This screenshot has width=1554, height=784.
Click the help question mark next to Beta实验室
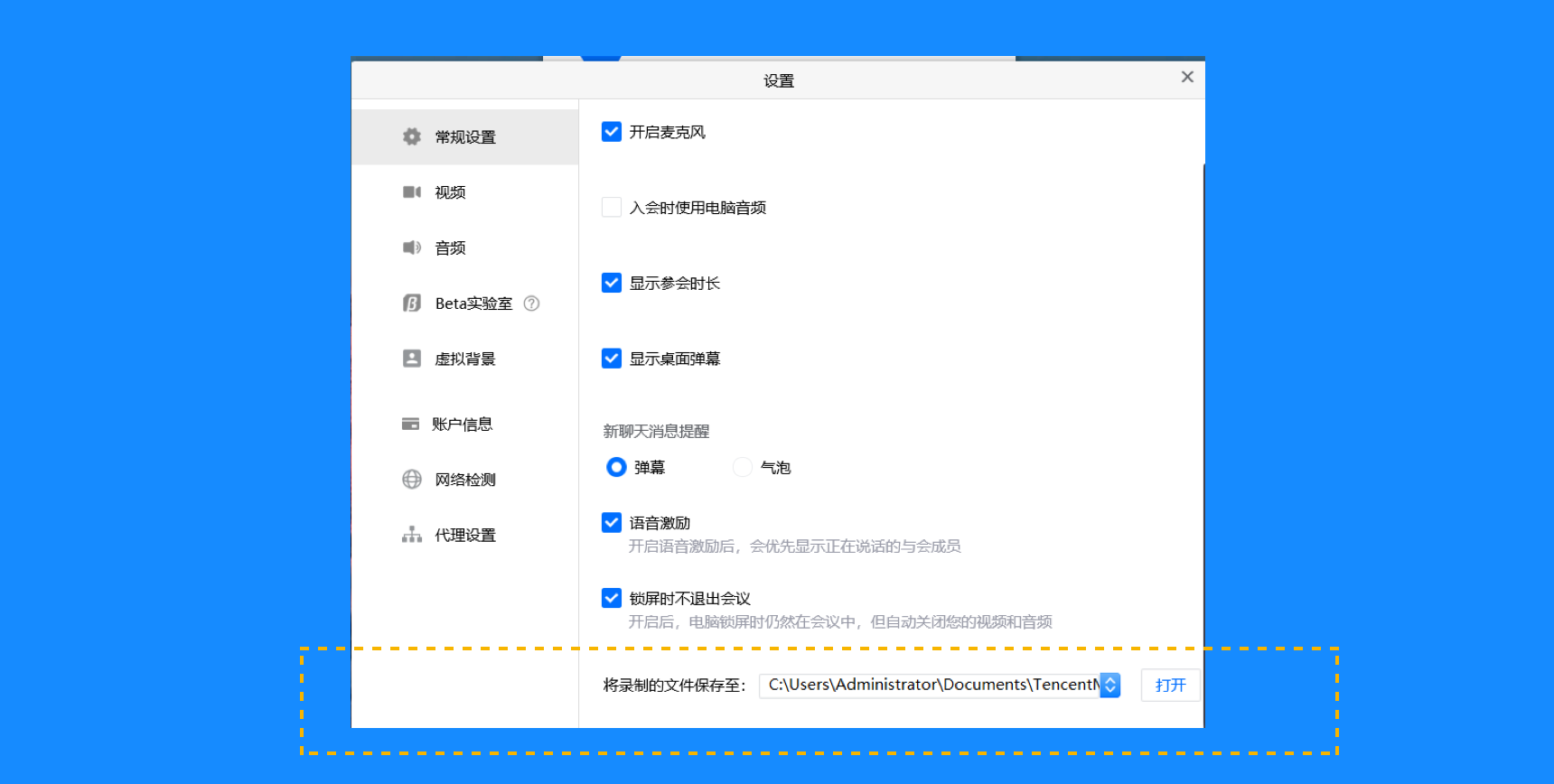(531, 303)
